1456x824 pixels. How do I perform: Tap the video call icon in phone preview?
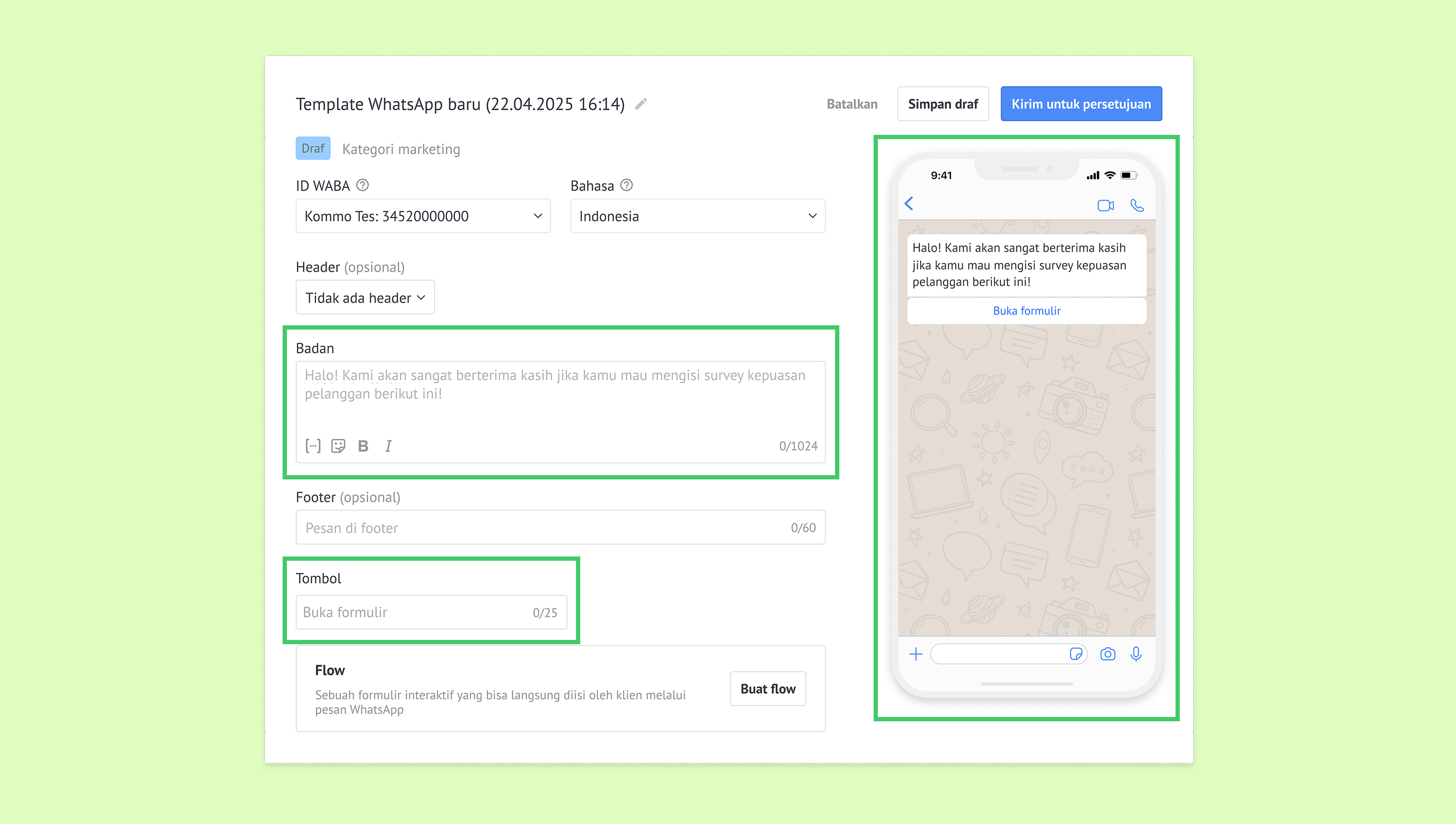point(1105,205)
